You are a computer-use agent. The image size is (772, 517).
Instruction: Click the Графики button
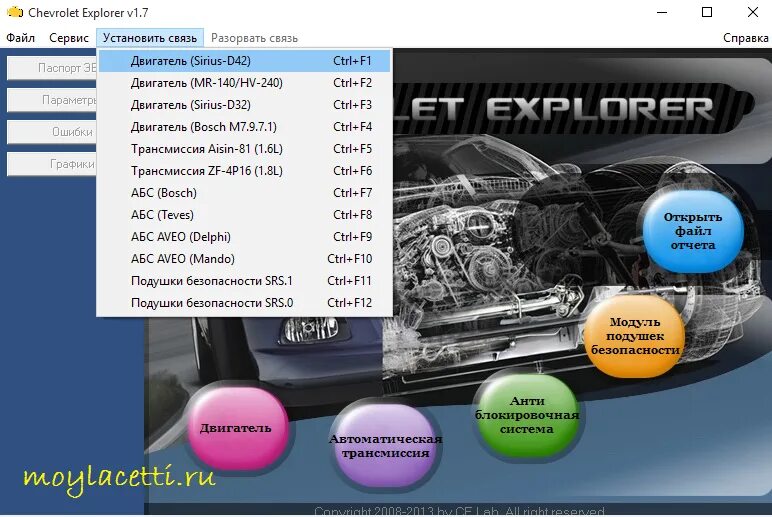pos(52,164)
